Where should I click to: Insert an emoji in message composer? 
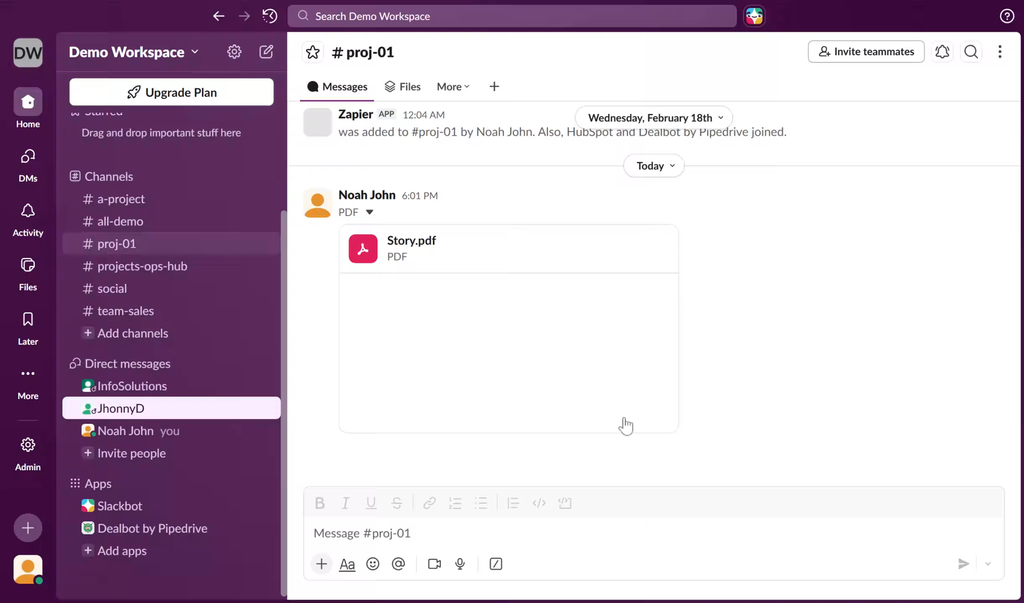pyautogui.click(x=373, y=564)
